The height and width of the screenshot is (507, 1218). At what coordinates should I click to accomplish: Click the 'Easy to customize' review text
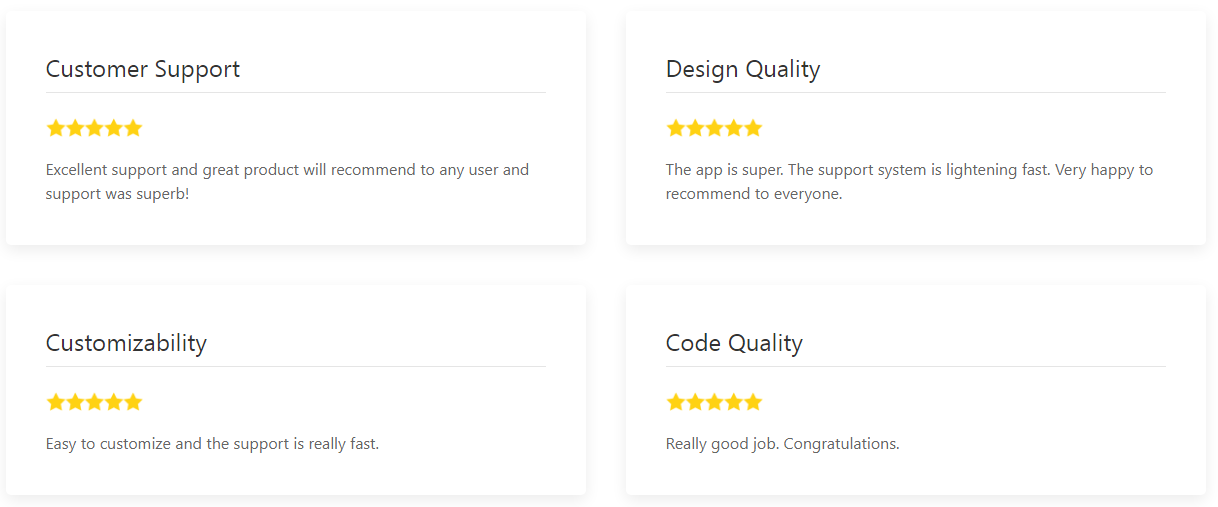pos(212,443)
